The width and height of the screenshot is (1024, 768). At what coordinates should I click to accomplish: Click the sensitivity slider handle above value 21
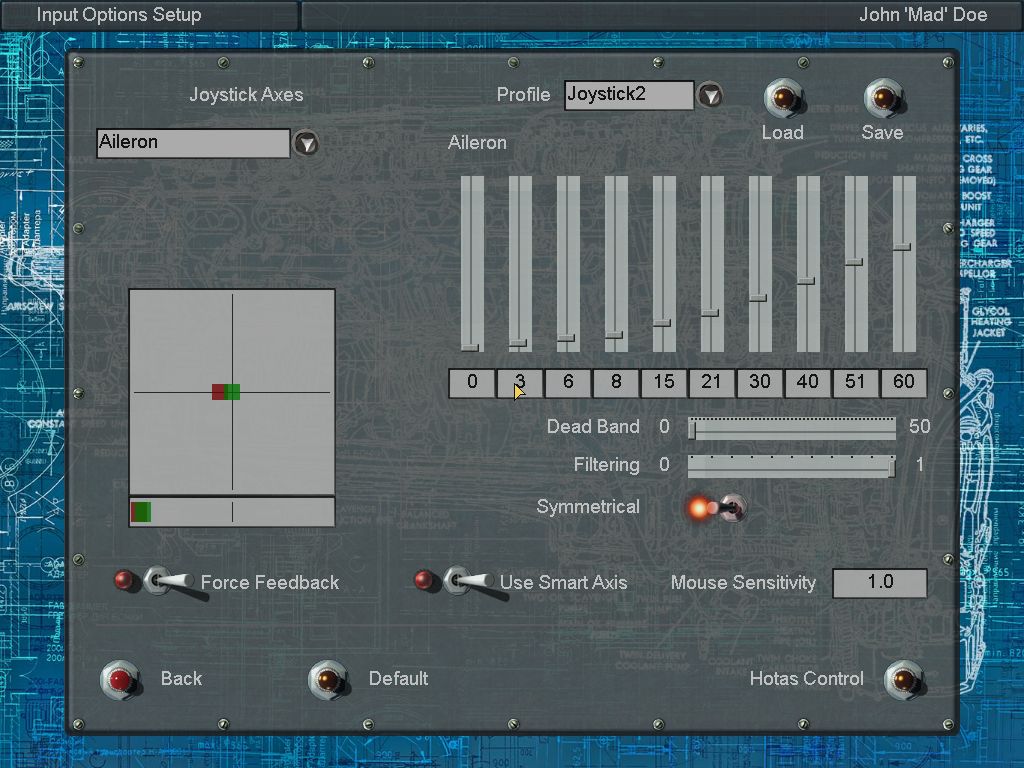click(710, 313)
